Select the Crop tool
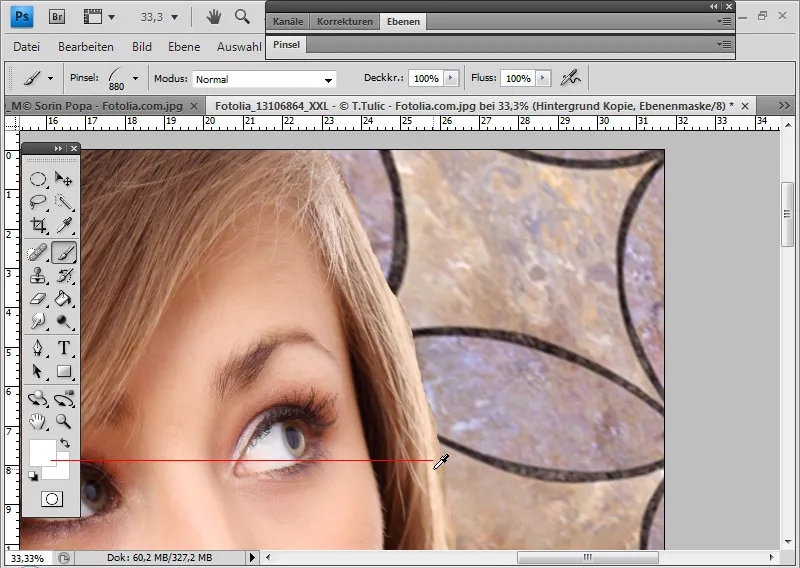This screenshot has width=800, height=568. point(38,225)
